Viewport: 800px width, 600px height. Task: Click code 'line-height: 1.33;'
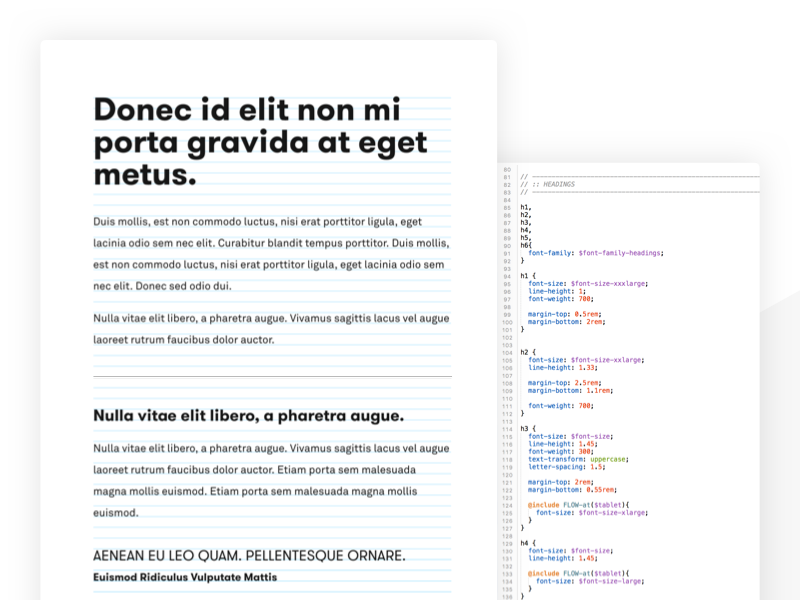click(x=563, y=368)
